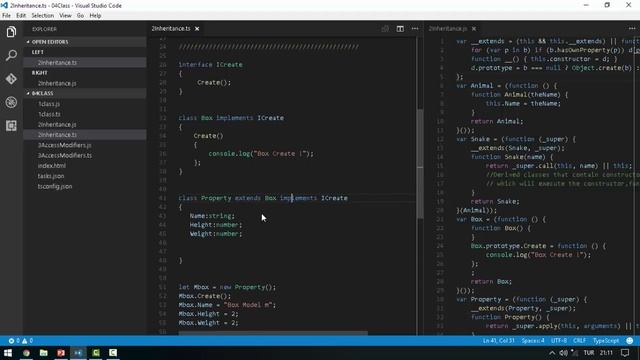Open the preview/changes icon left of split editor

pyautogui.click(x=385, y=29)
